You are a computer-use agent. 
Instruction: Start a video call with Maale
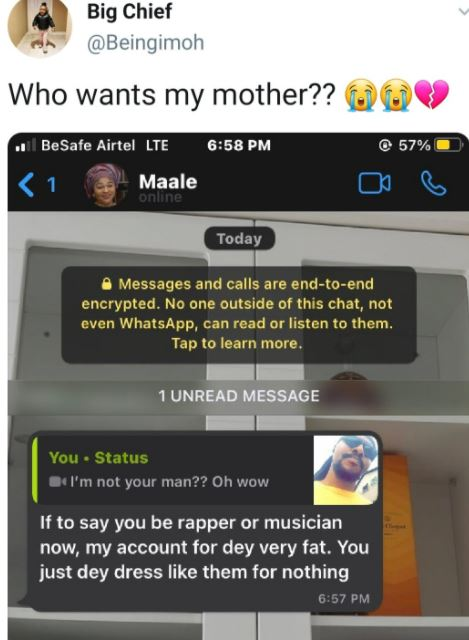pyautogui.click(x=374, y=183)
